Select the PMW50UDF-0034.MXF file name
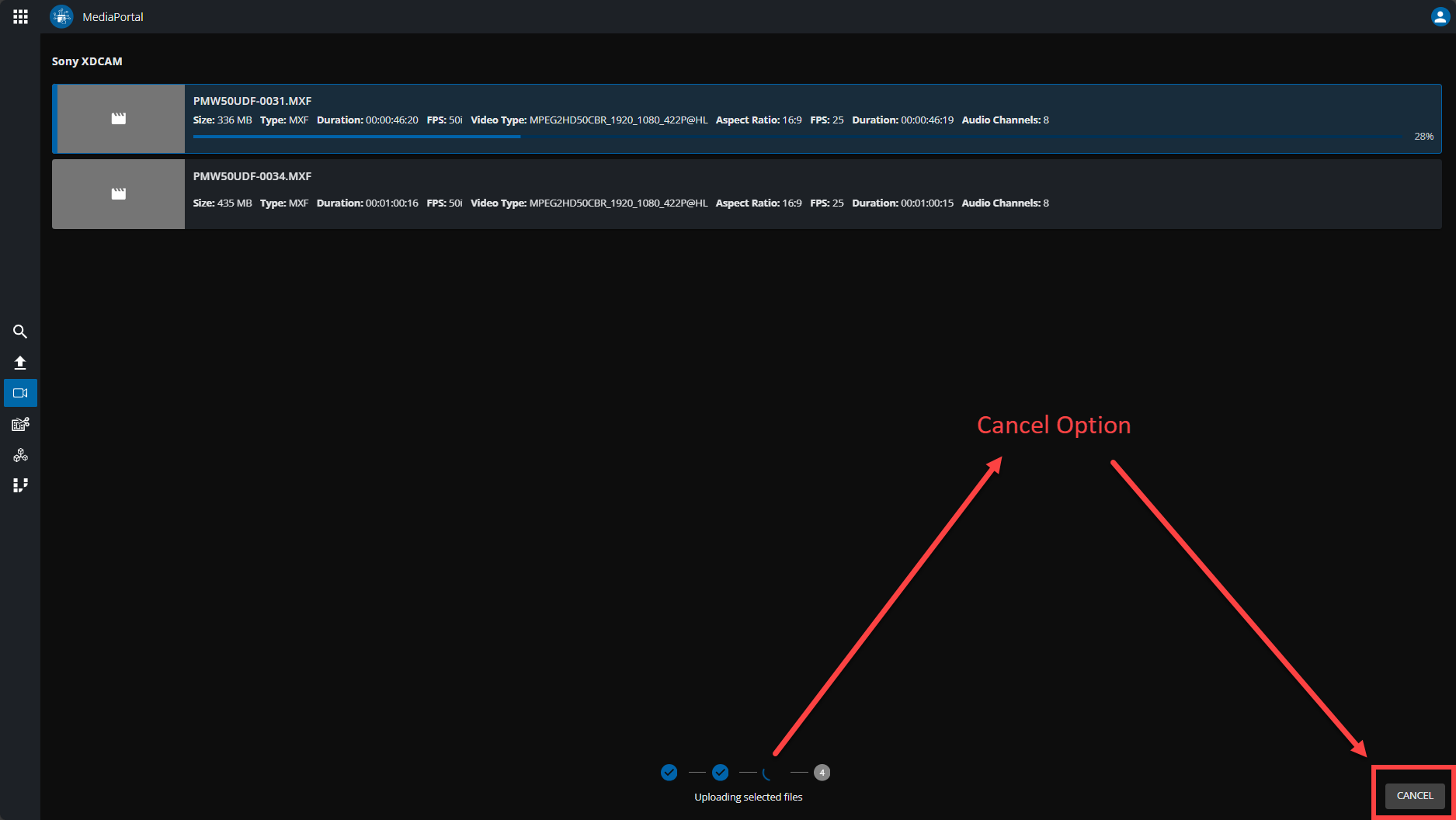The height and width of the screenshot is (820, 1456). point(252,176)
